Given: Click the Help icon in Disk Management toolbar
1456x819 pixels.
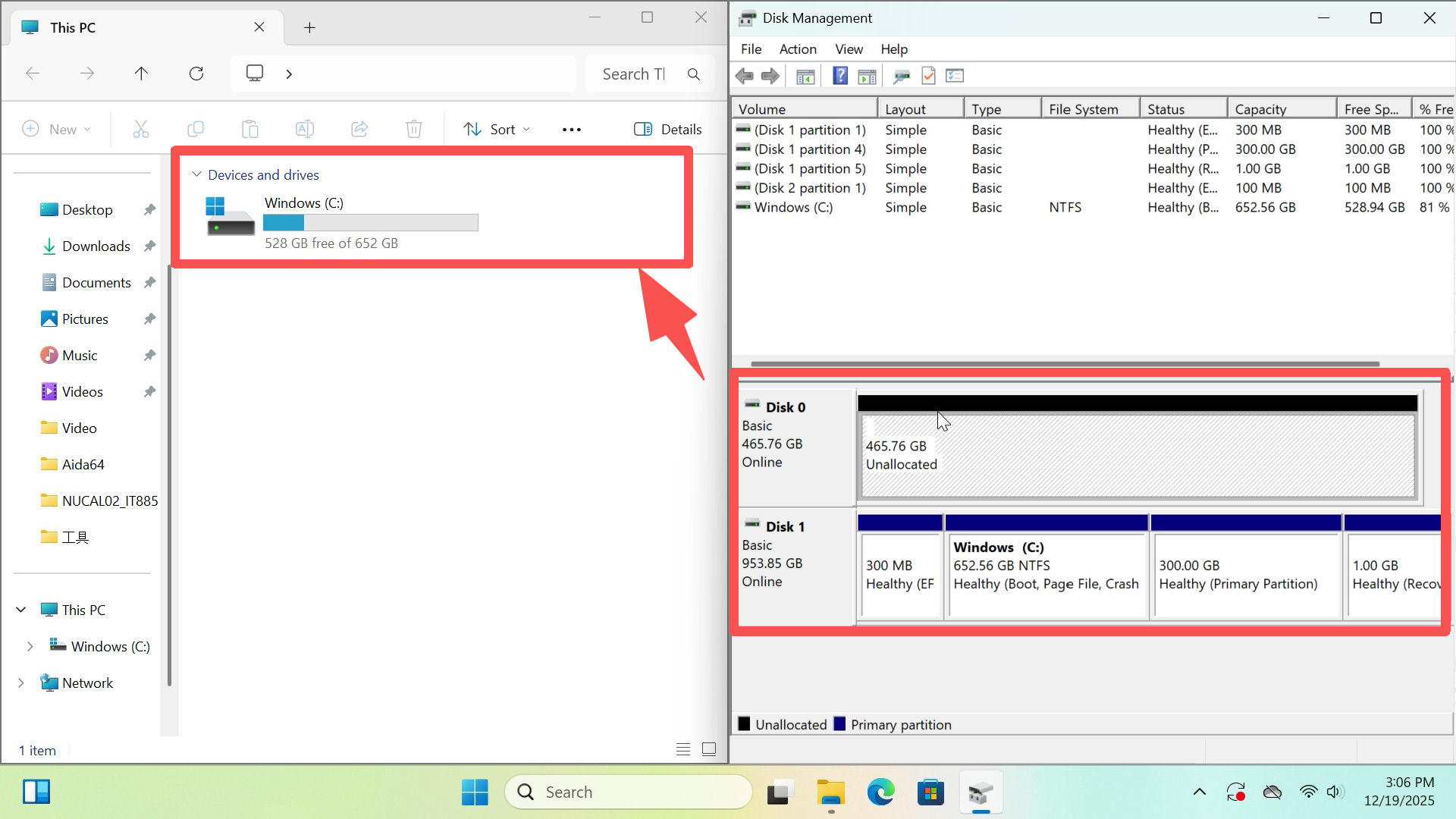Looking at the screenshot, I should pos(839,76).
